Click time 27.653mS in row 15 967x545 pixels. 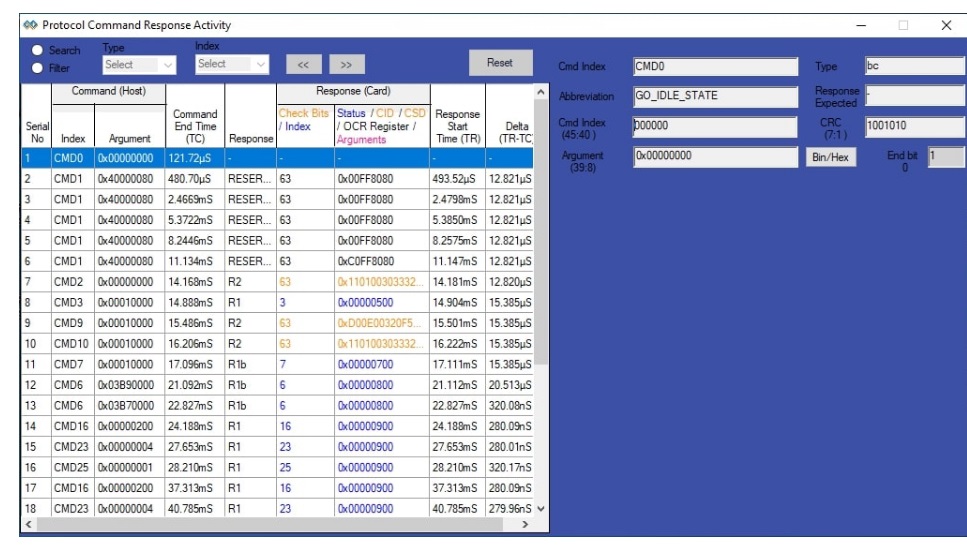(x=195, y=446)
